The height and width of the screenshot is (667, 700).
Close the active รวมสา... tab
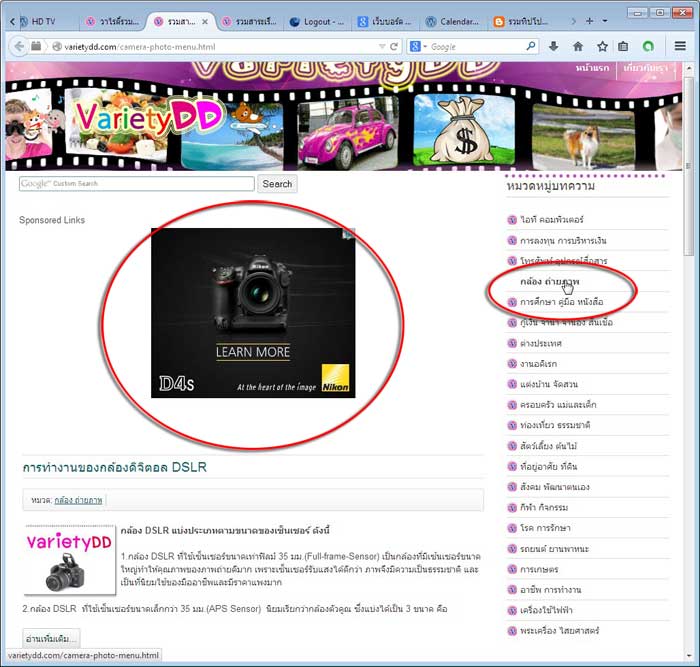coord(204,21)
